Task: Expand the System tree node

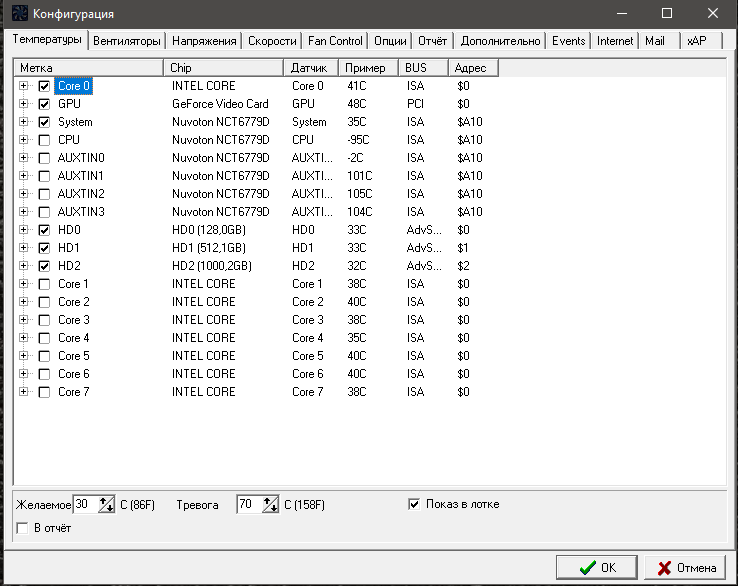Action: tap(23, 121)
